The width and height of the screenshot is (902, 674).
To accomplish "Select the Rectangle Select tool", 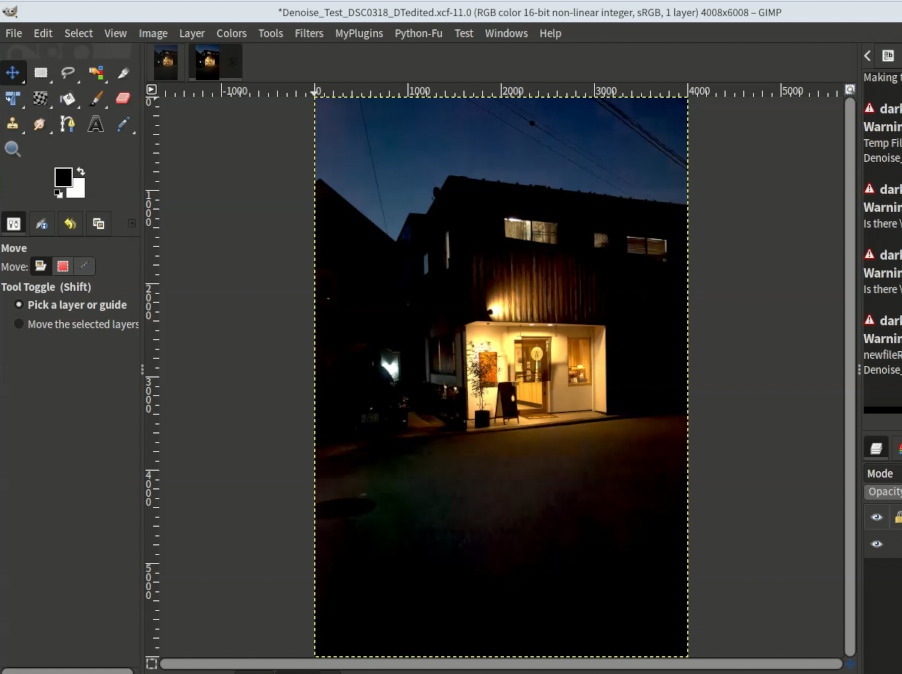I will coord(40,72).
